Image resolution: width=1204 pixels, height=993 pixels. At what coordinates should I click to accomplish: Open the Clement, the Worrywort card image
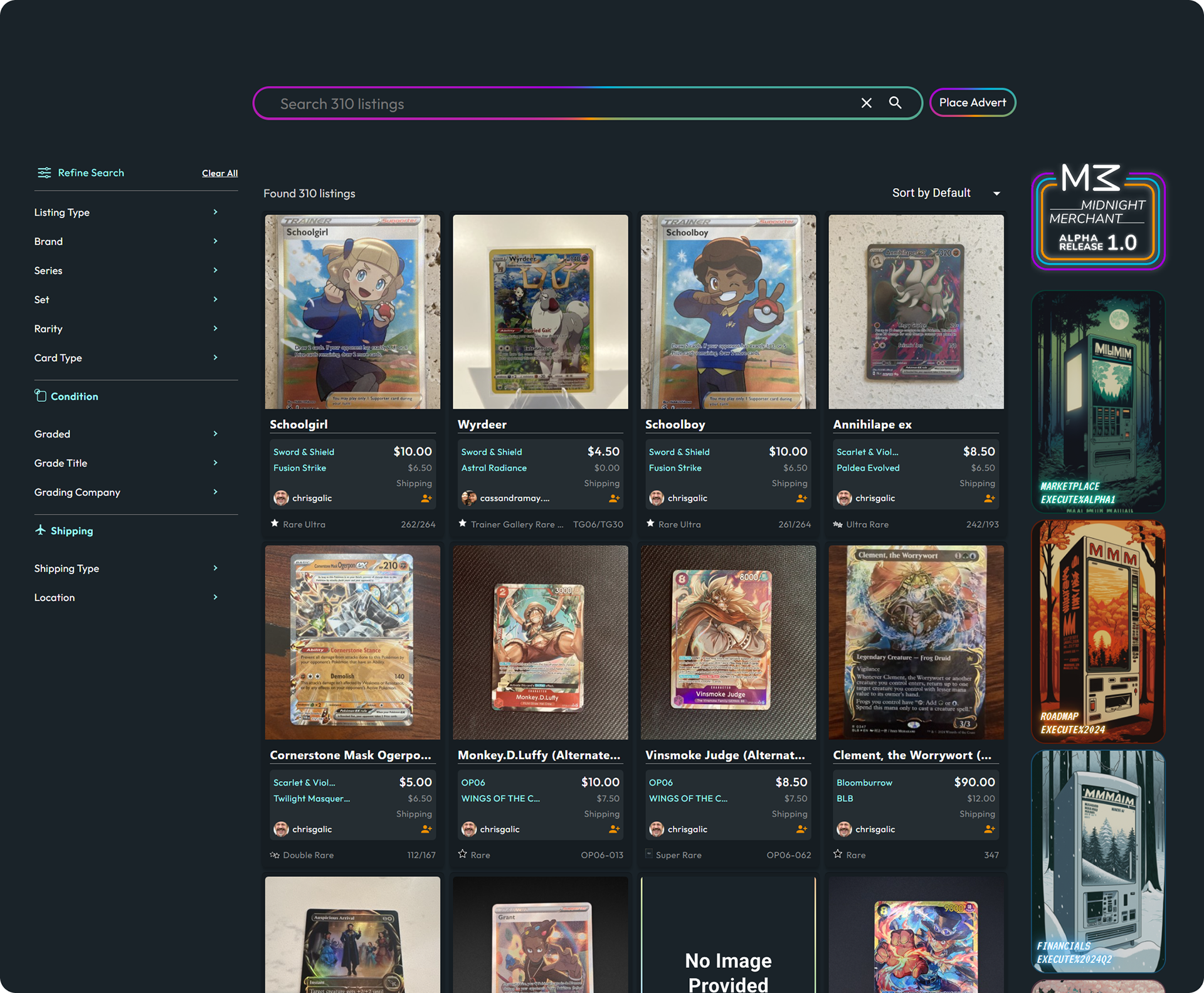tap(916, 643)
